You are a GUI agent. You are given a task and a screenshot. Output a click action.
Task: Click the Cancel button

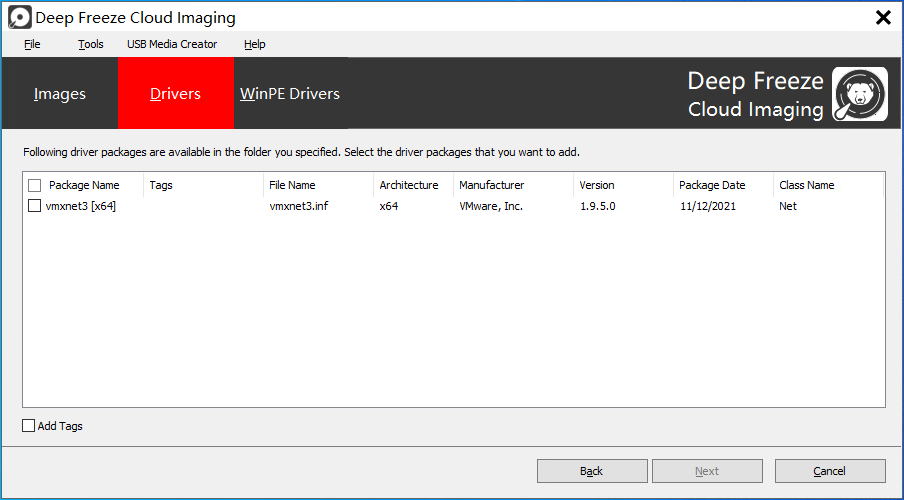(x=830, y=471)
